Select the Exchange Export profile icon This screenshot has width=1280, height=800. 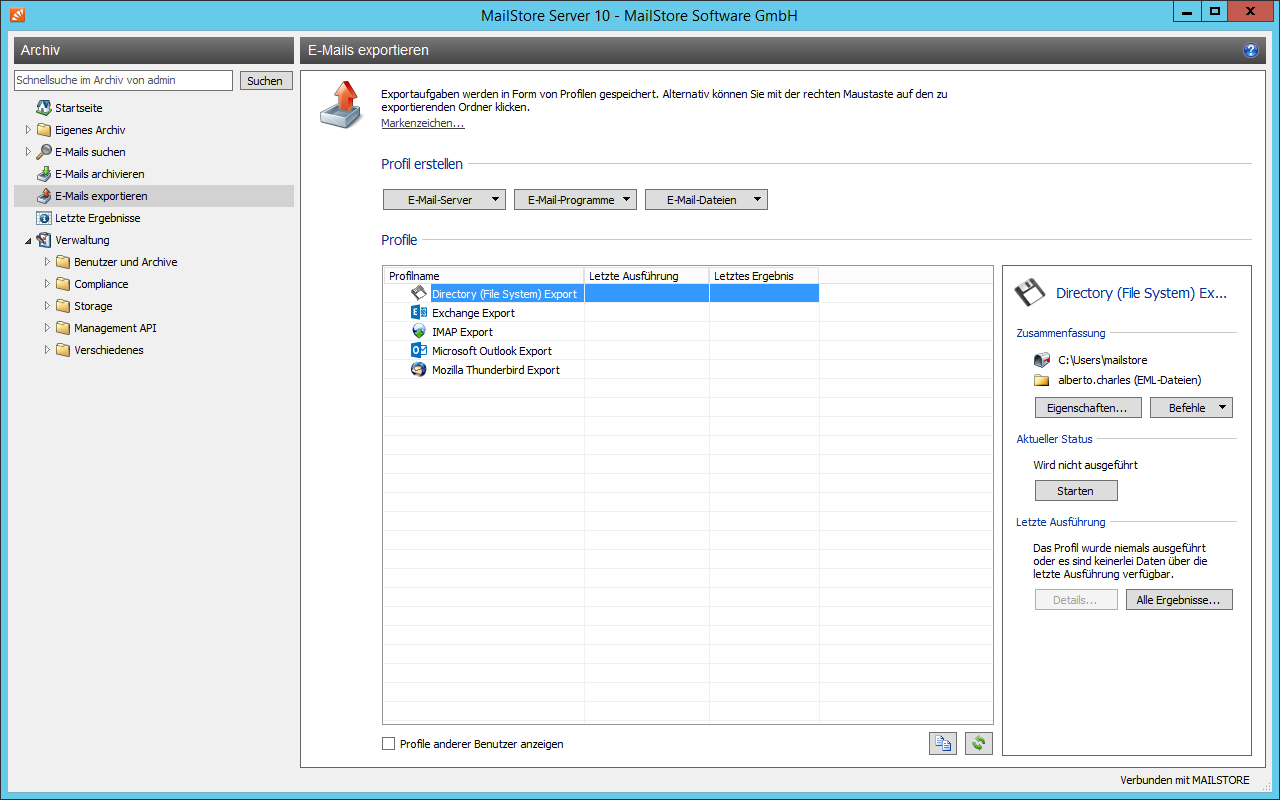419,312
